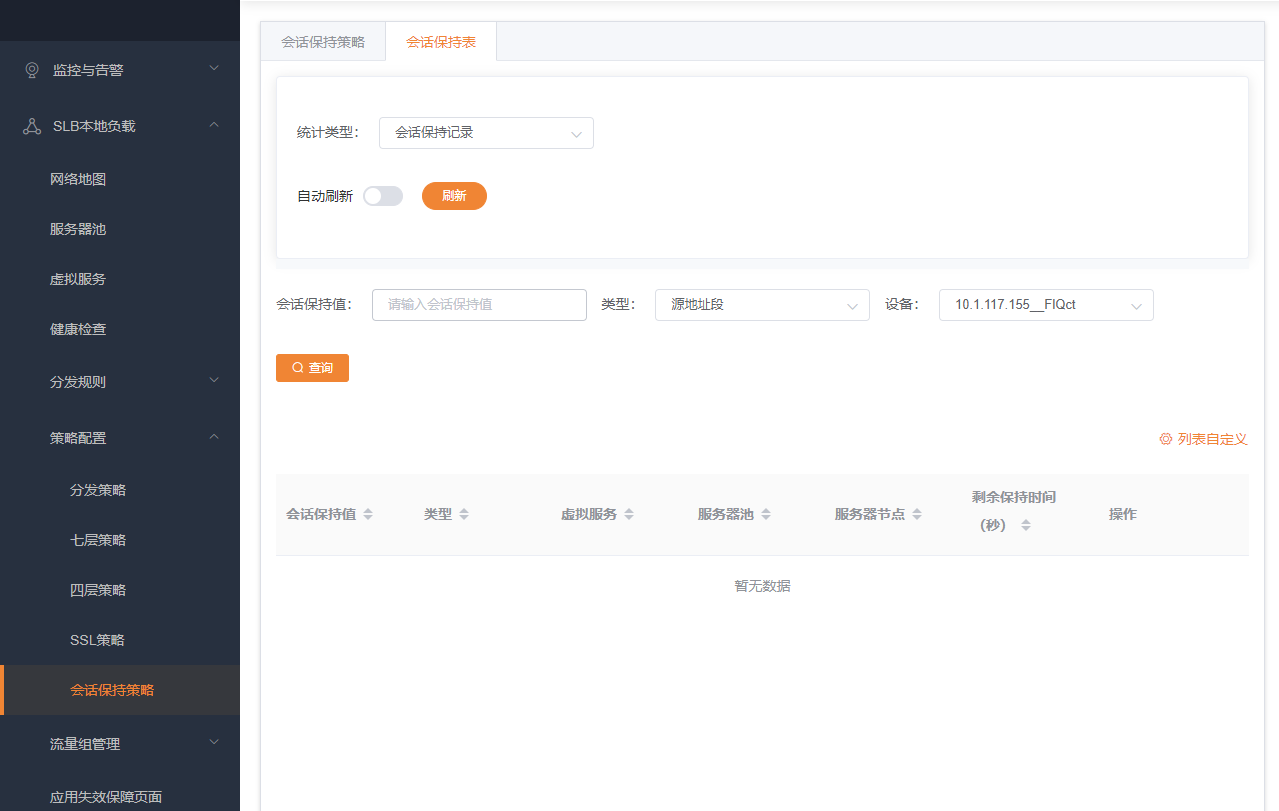Open 七层策略 in the sidebar
Viewport: 1279px width, 811px height.
click(98, 540)
